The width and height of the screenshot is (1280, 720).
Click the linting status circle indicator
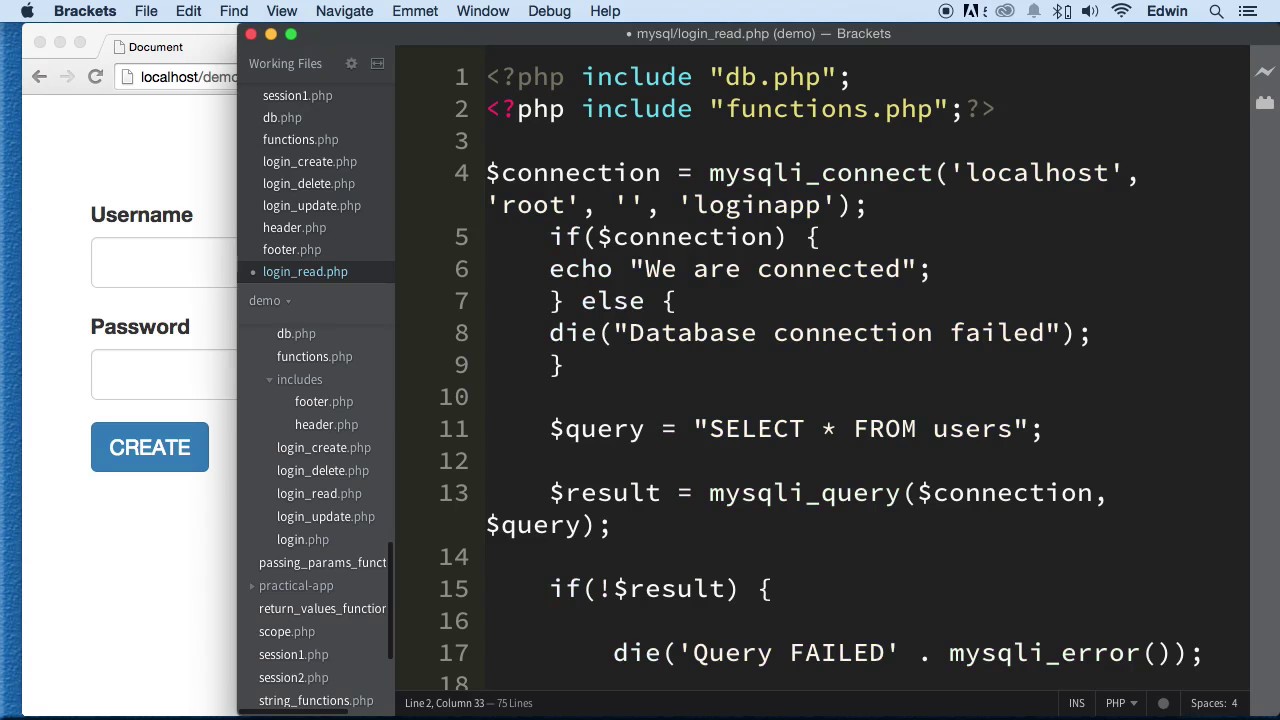(1163, 703)
